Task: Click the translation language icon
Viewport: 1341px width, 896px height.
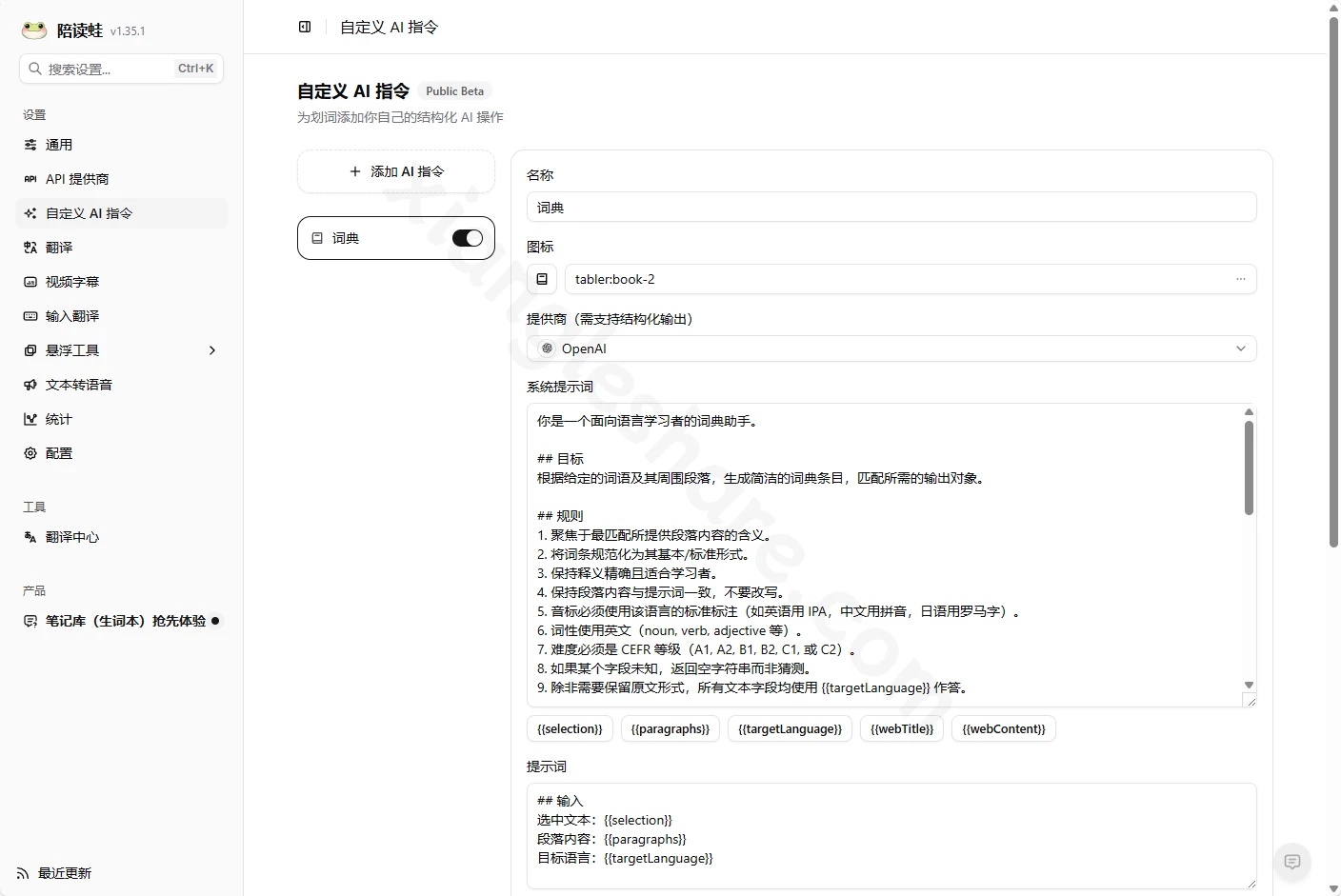Action: coord(30,248)
